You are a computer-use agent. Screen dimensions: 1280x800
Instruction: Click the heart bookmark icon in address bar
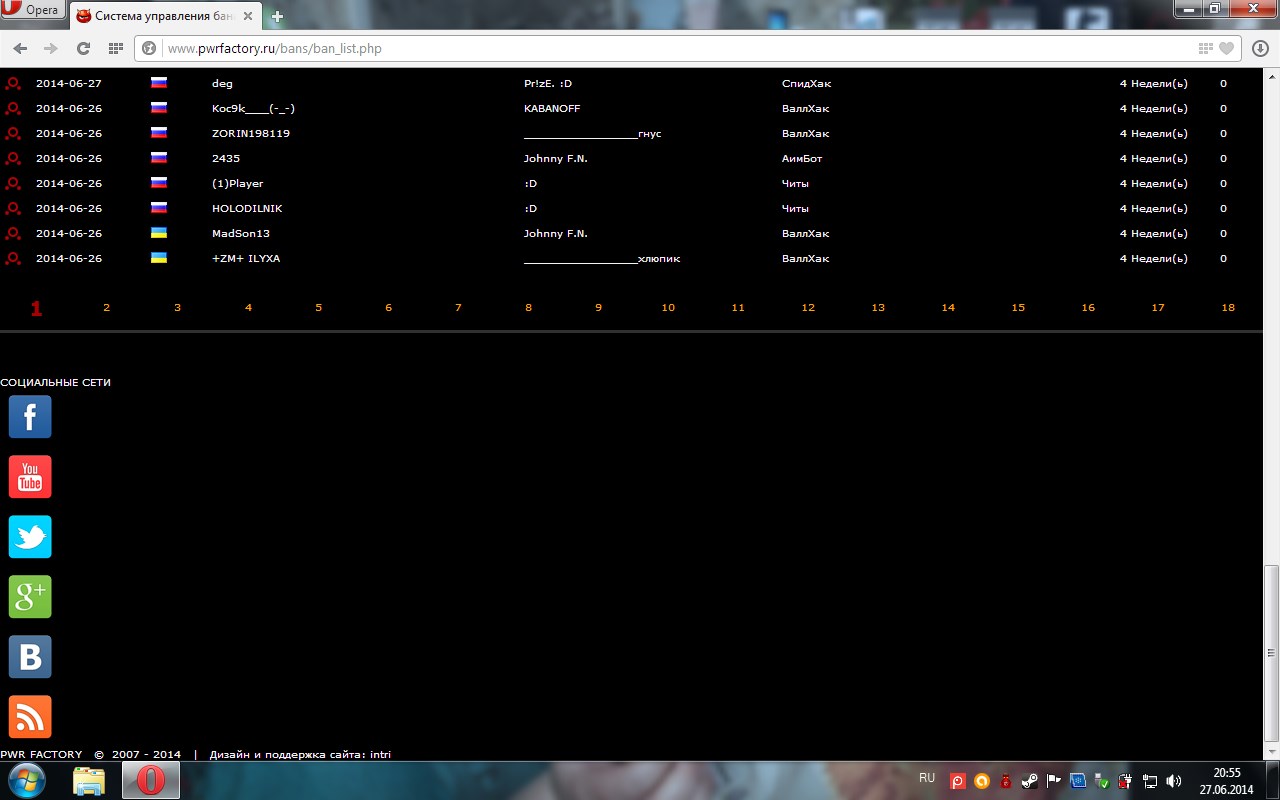[x=1227, y=48]
